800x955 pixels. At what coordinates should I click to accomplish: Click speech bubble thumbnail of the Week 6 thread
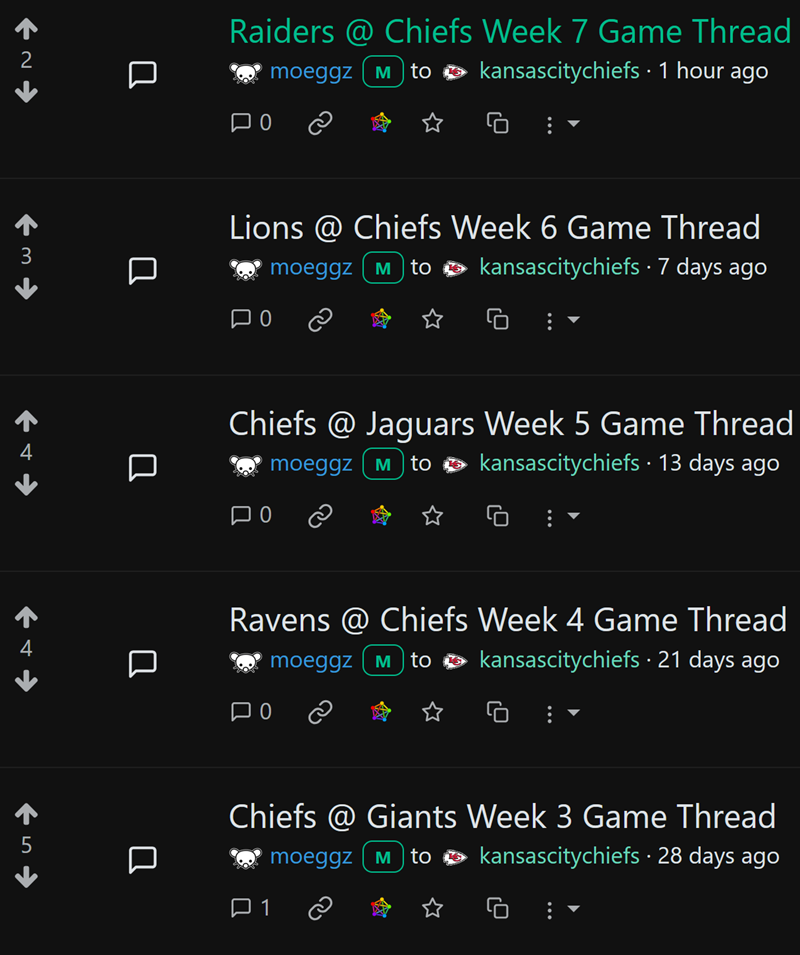tap(143, 270)
